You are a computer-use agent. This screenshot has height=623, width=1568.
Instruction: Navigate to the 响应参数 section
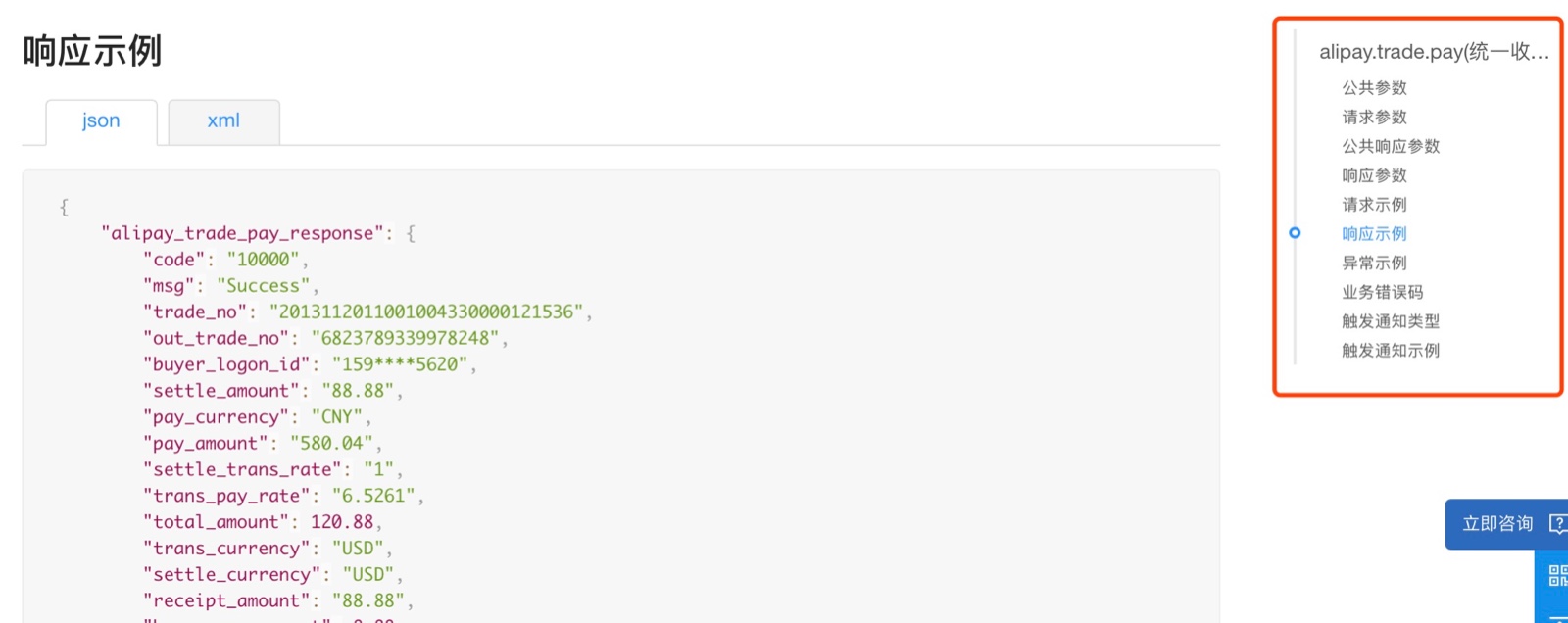tap(1374, 176)
